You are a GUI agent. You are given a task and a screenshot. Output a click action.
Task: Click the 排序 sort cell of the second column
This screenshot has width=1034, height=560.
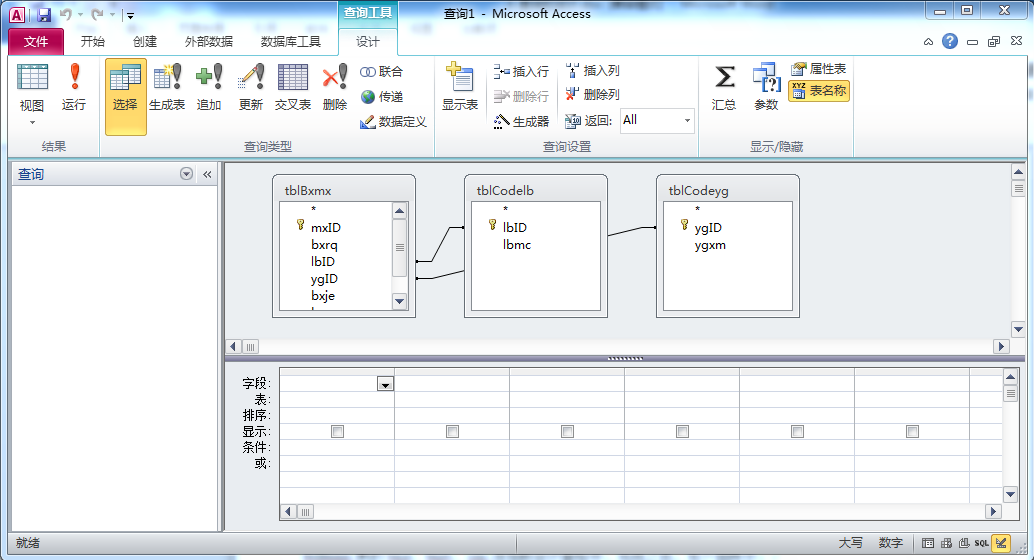pos(452,416)
